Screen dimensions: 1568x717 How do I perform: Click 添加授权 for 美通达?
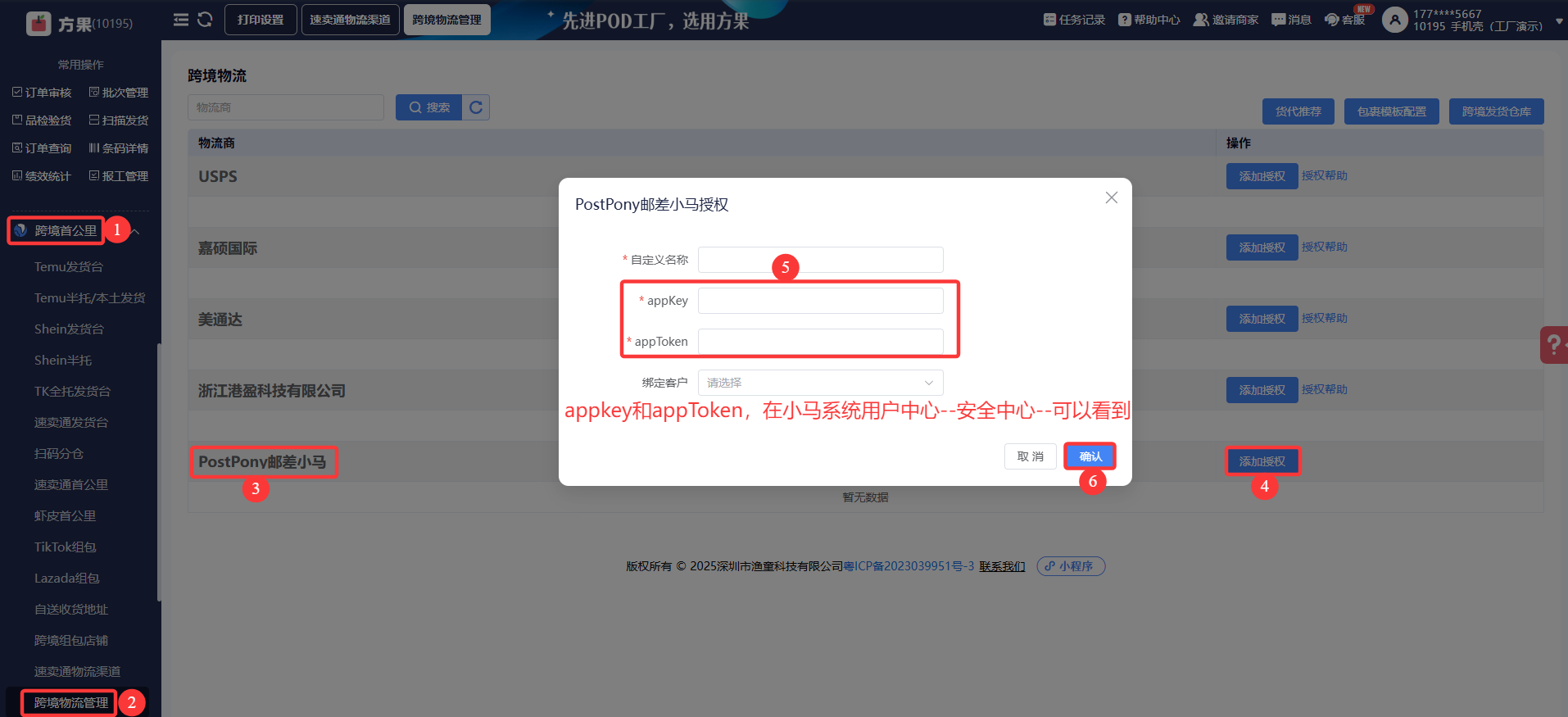click(1262, 319)
